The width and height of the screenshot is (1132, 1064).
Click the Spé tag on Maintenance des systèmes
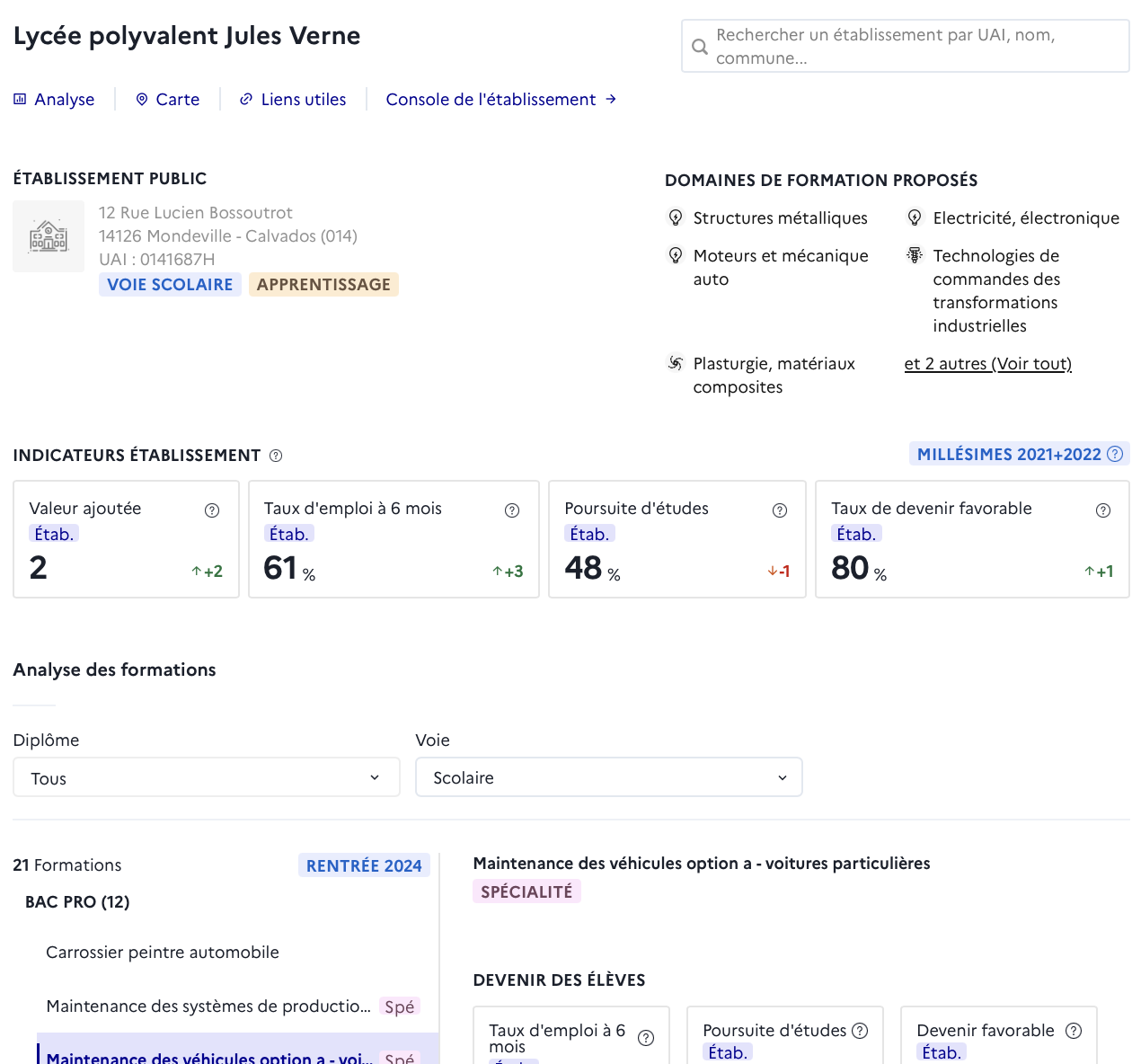pos(400,1006)
